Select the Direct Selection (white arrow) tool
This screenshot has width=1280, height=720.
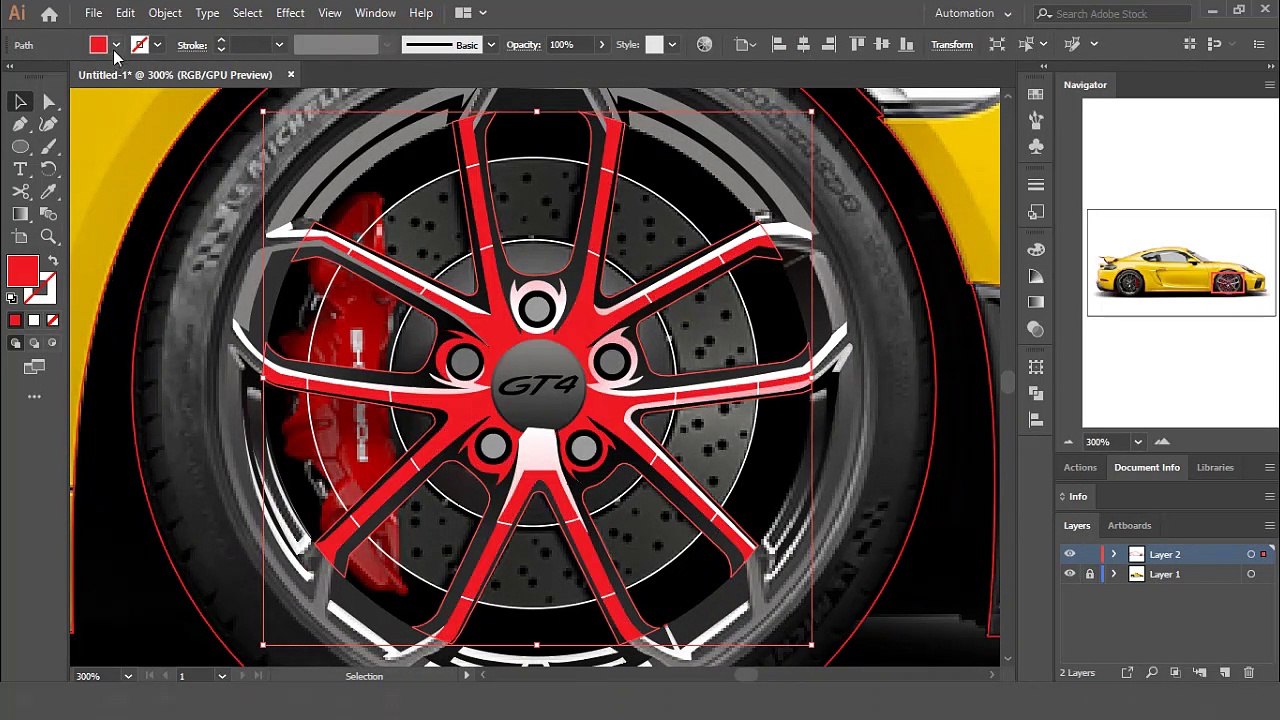(49, 102)
